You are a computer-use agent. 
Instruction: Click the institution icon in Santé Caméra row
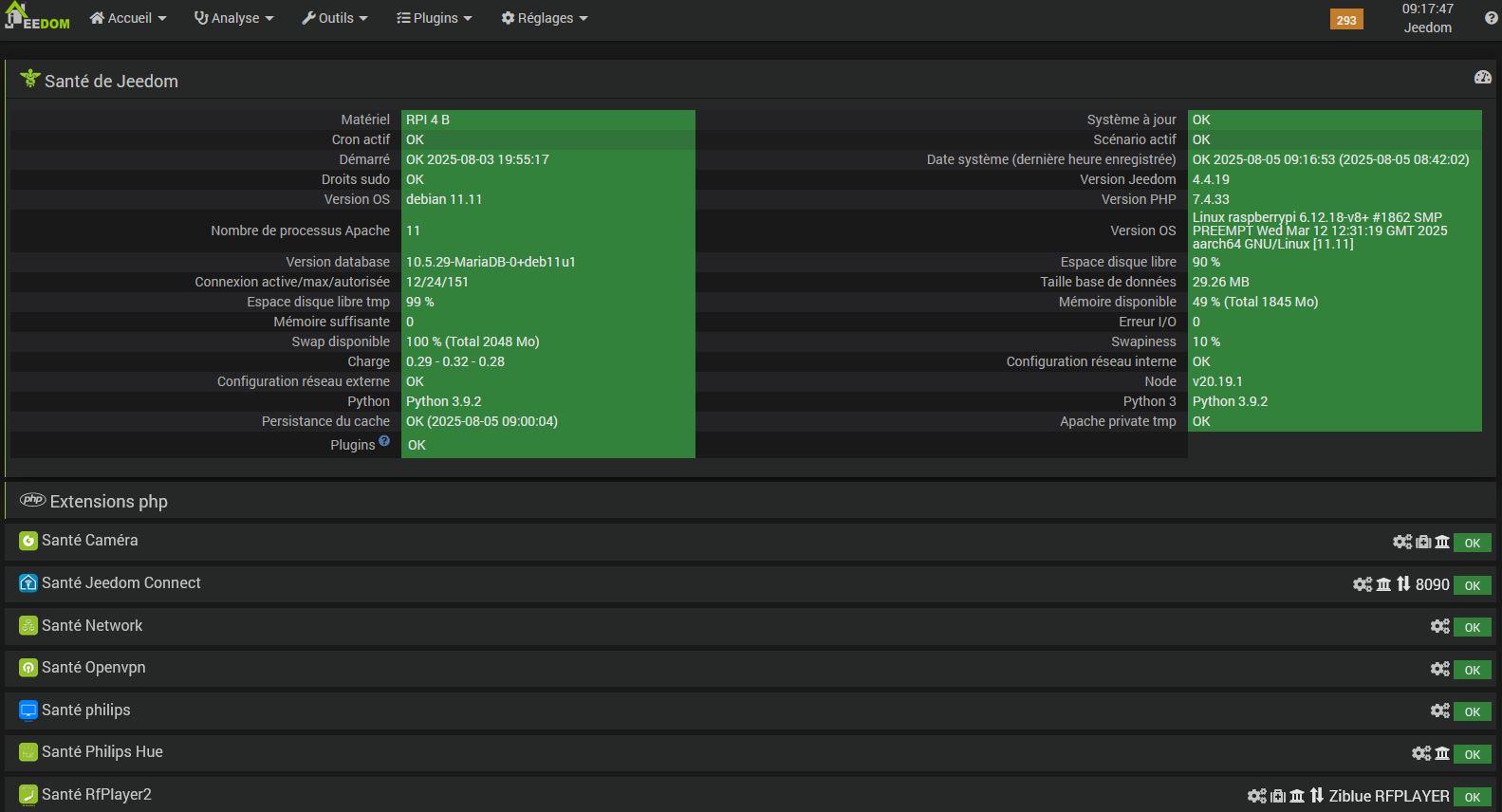[x=1442, y=542]
